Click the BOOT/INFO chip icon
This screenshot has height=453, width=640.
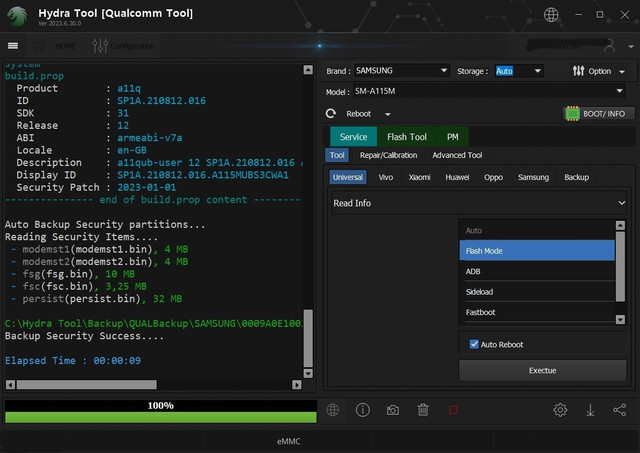[572, 113]
